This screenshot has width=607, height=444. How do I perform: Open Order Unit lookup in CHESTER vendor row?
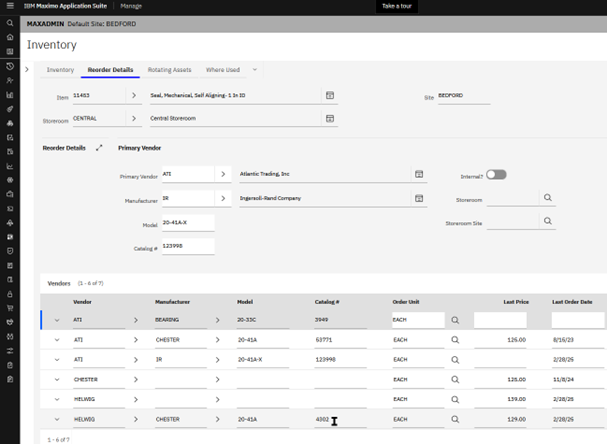pyautogui.click(x=455, y=379)
